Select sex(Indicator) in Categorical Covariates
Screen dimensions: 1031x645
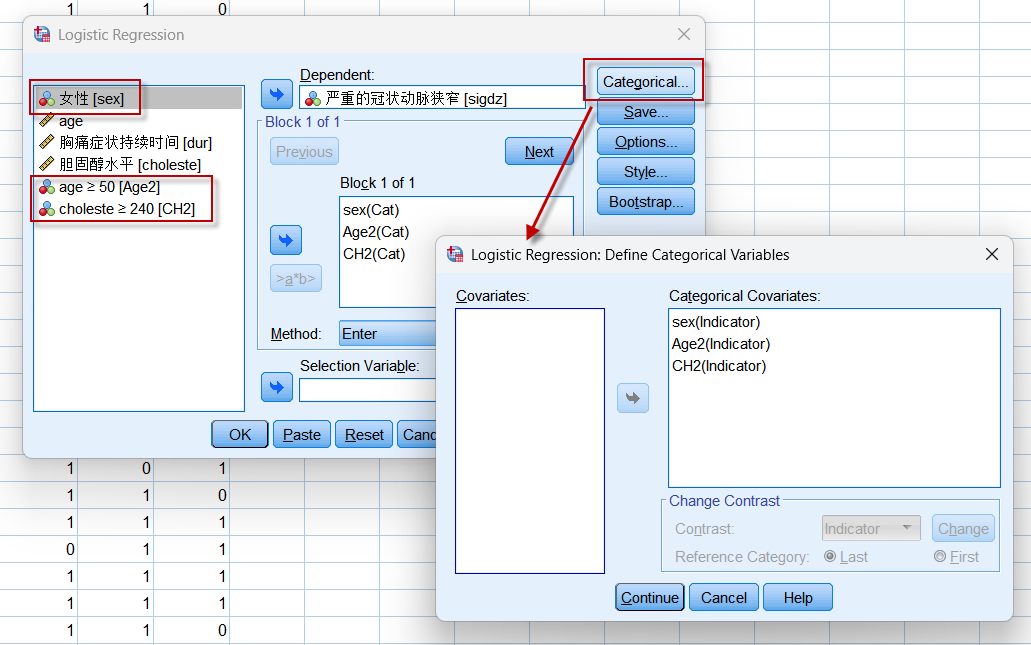(716, 322)
